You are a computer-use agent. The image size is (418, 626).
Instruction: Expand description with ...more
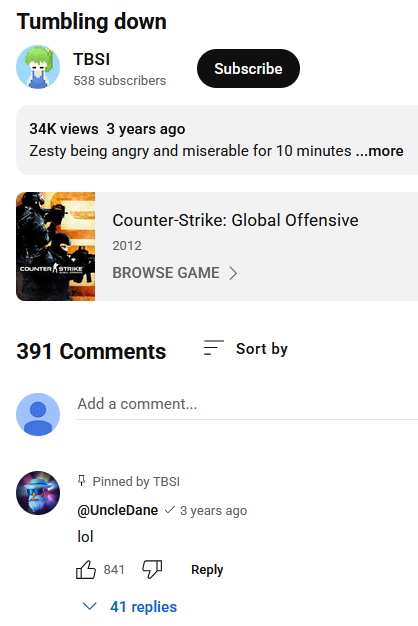(x=380, y=151)
